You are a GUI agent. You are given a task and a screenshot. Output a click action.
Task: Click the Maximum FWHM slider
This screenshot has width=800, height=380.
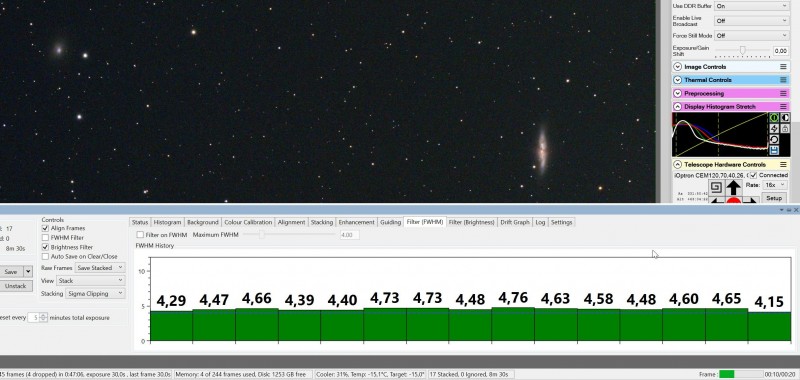tap(289, 235)
